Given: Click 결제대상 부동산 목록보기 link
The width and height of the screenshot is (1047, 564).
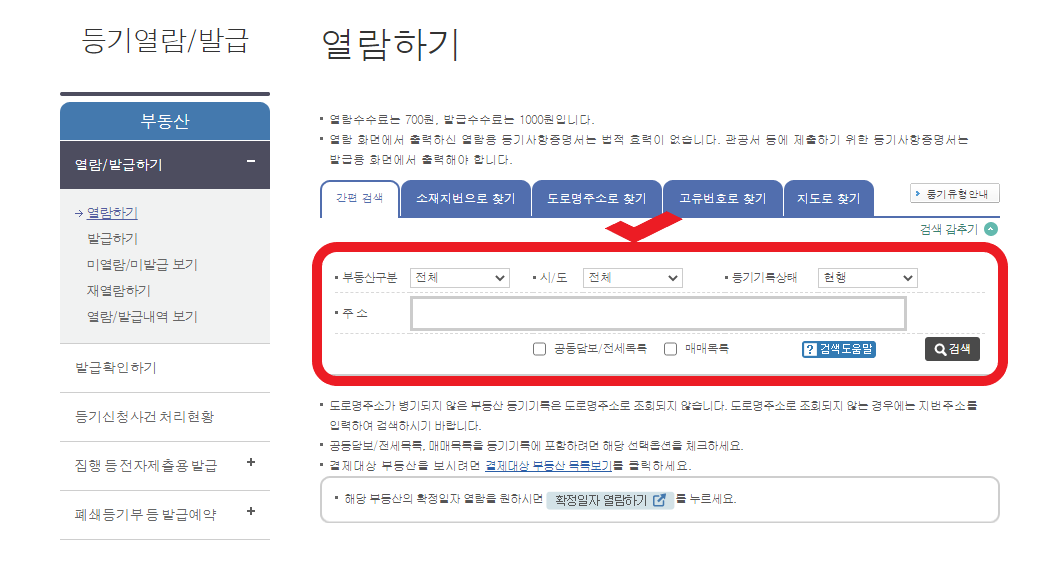Looking at the screenshot, I should (x=549, y=466).
